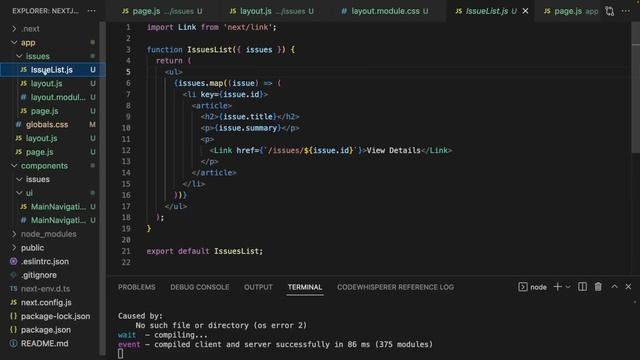Screen dimensions: 640x360
Task: Switch to the page.js issues tab
Action: tap(162, 11)
